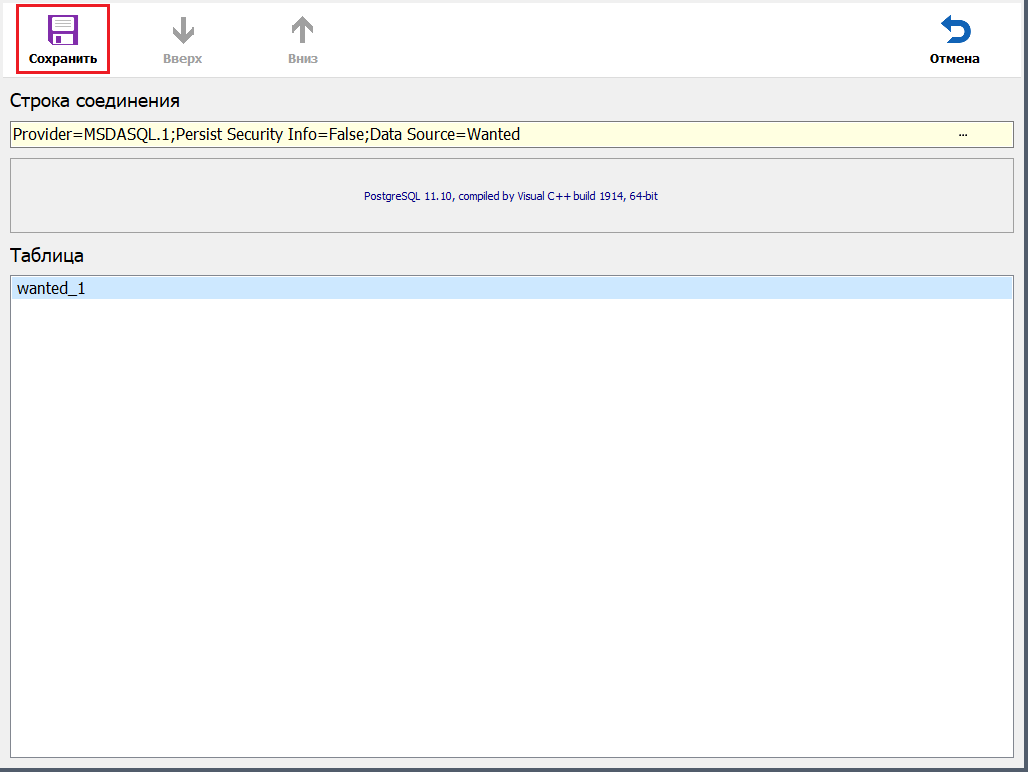Screen dimensions: 1028x772
Task: Click the Вверх label in the toolbar
Action: tap(183, 59)
